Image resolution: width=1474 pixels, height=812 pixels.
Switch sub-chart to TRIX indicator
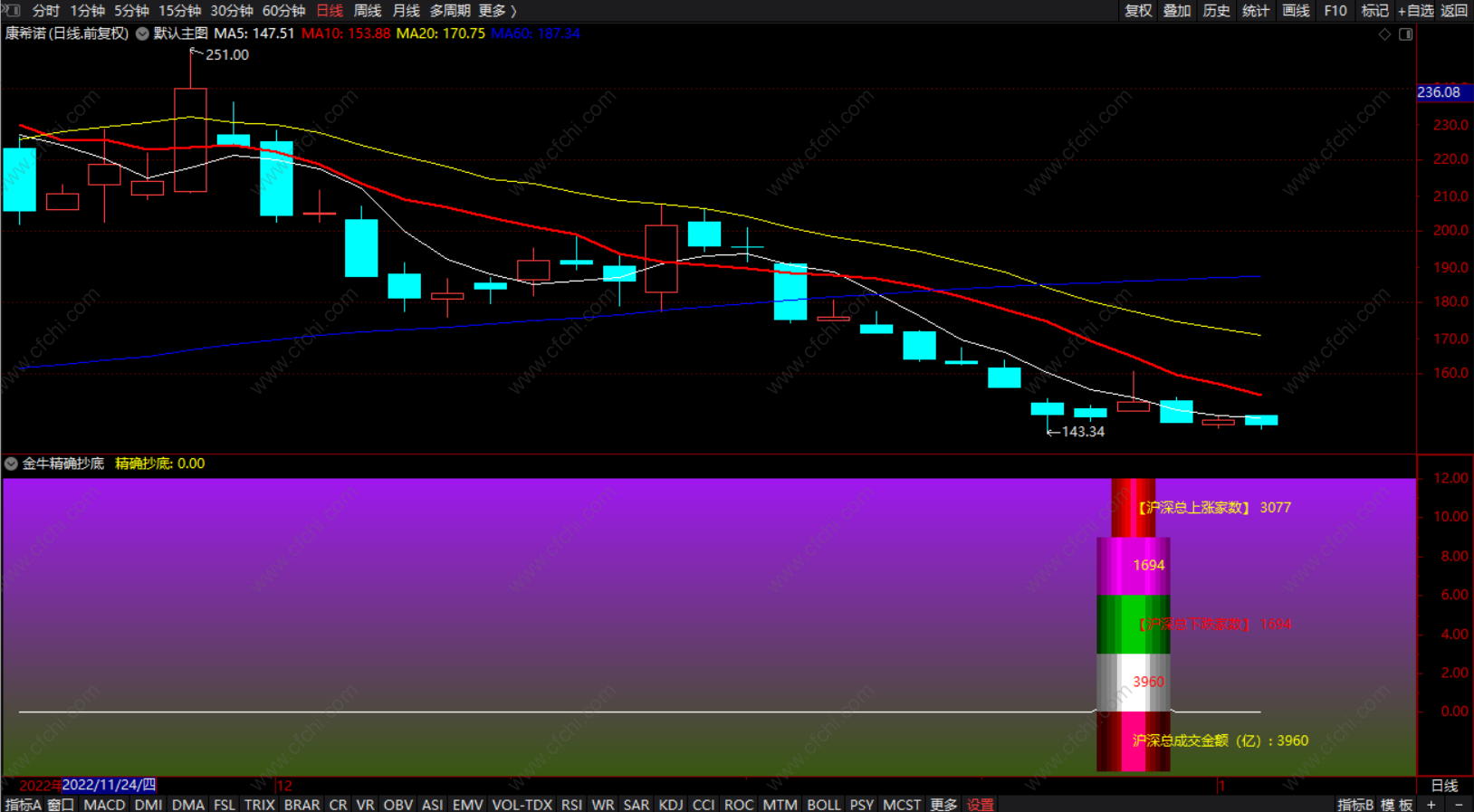(x=260, y=804)
